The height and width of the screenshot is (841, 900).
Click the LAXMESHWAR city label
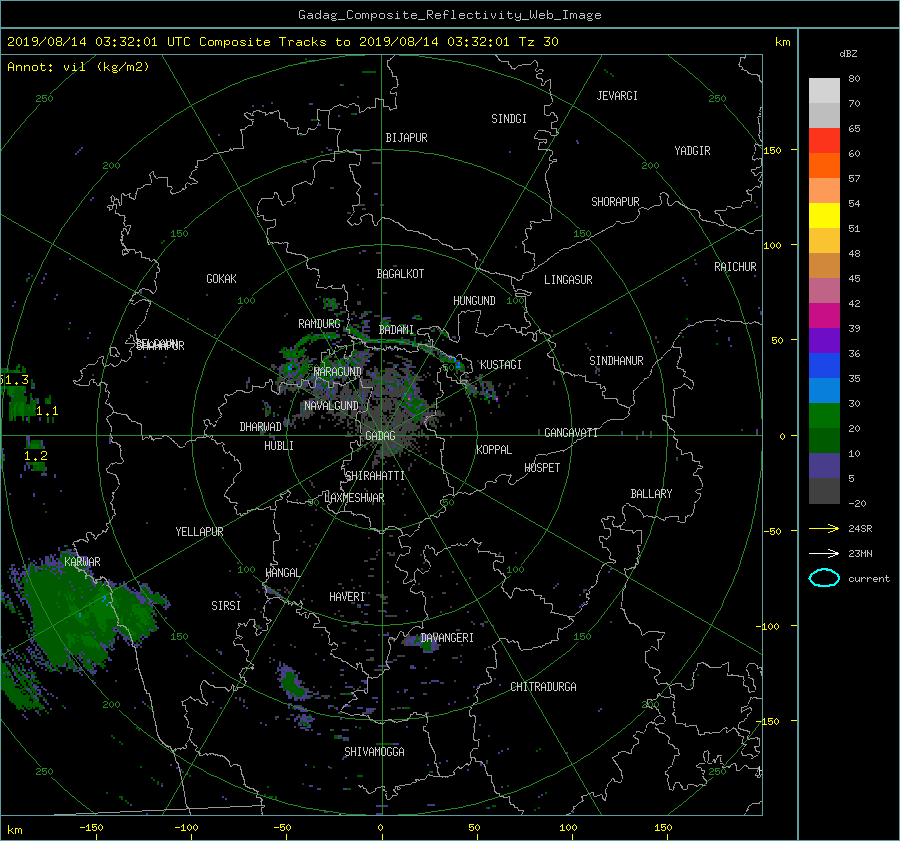click(354, 498)
